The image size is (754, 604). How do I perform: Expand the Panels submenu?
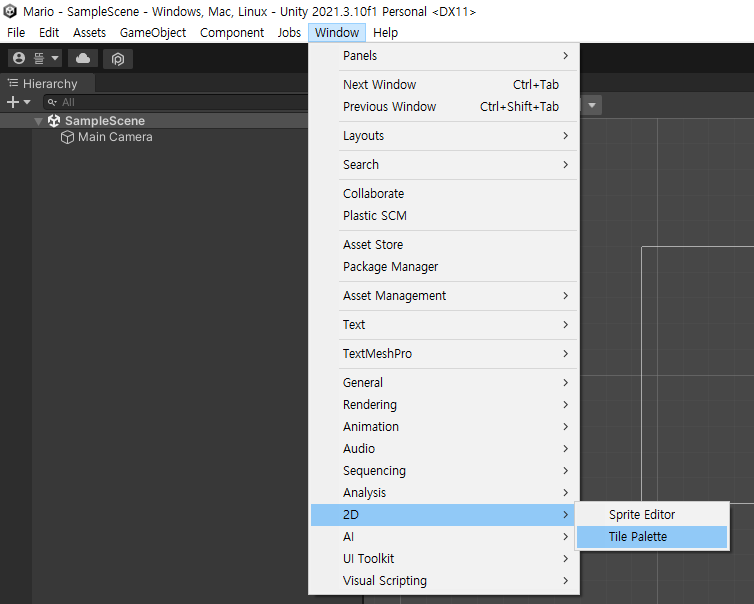point(444,56)
